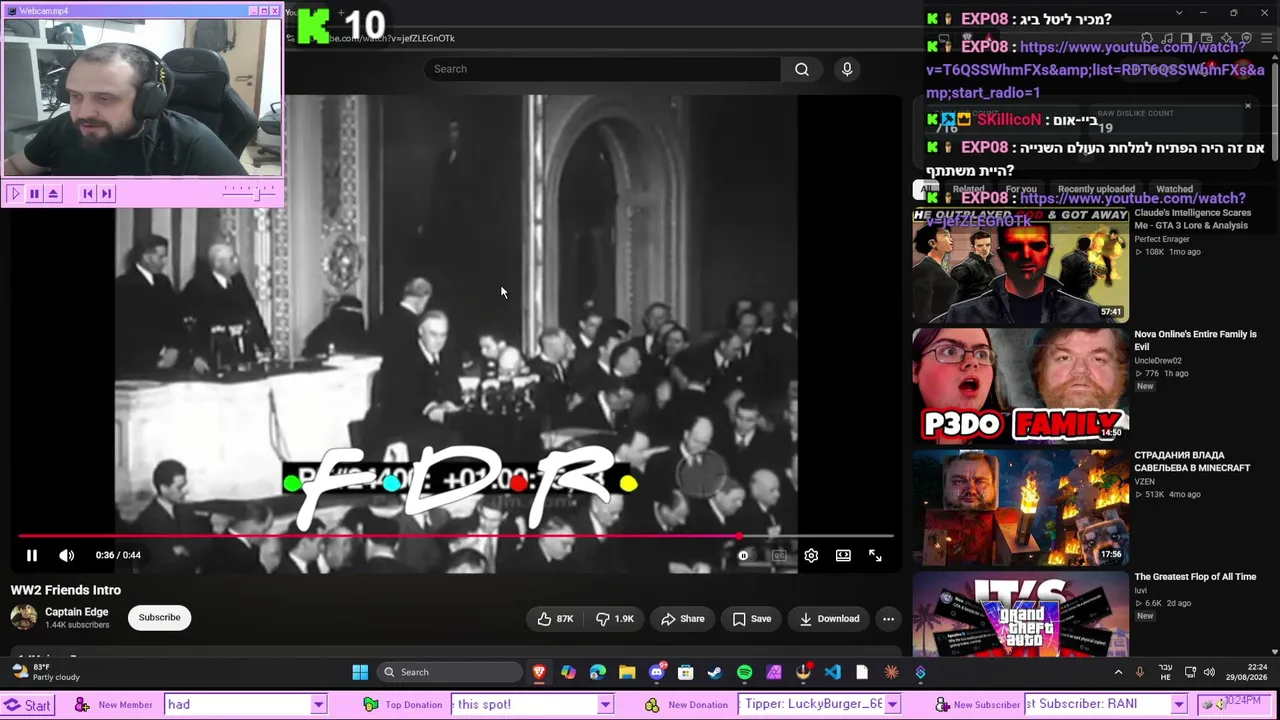Skip to next track in Webcam.mp4 window
This screenshot has width=1280, height=720.
pos(107,194)
